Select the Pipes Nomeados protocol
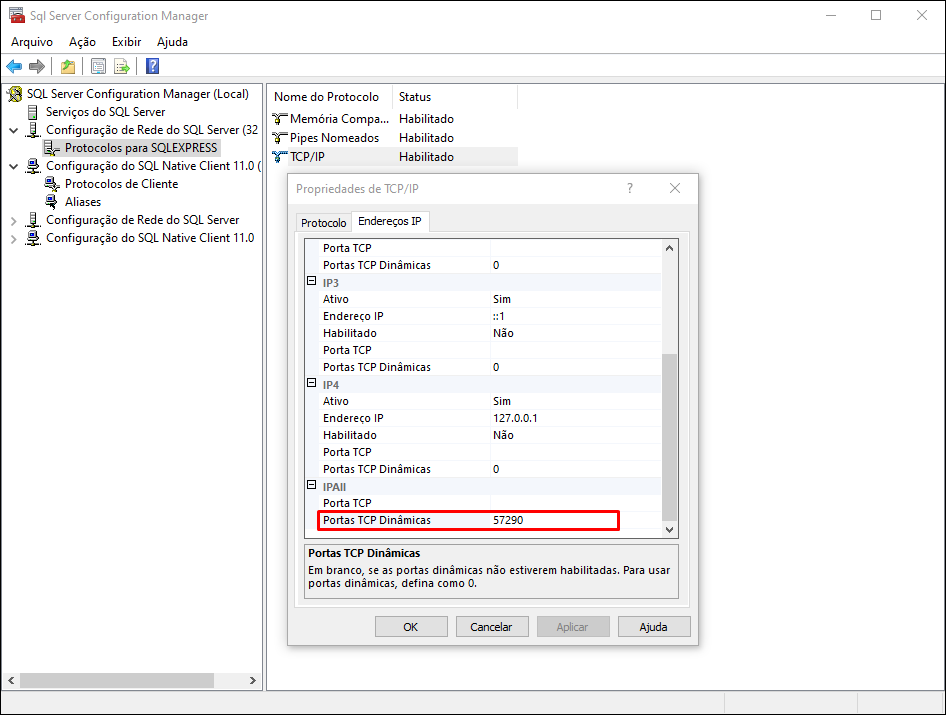Viewport: 946px width, 715px height. (x=334, y=138)
